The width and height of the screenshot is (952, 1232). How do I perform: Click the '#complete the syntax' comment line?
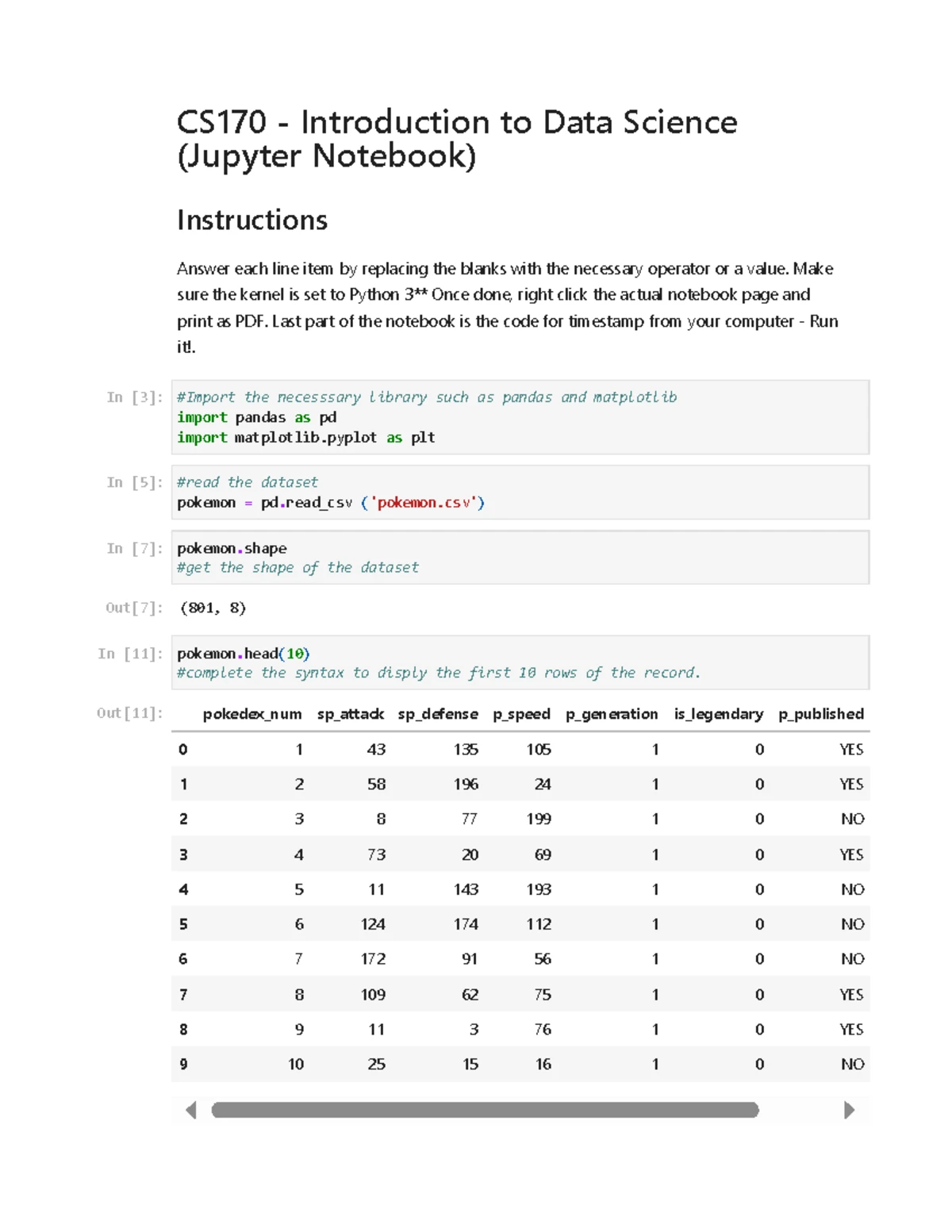coord(439,673)
